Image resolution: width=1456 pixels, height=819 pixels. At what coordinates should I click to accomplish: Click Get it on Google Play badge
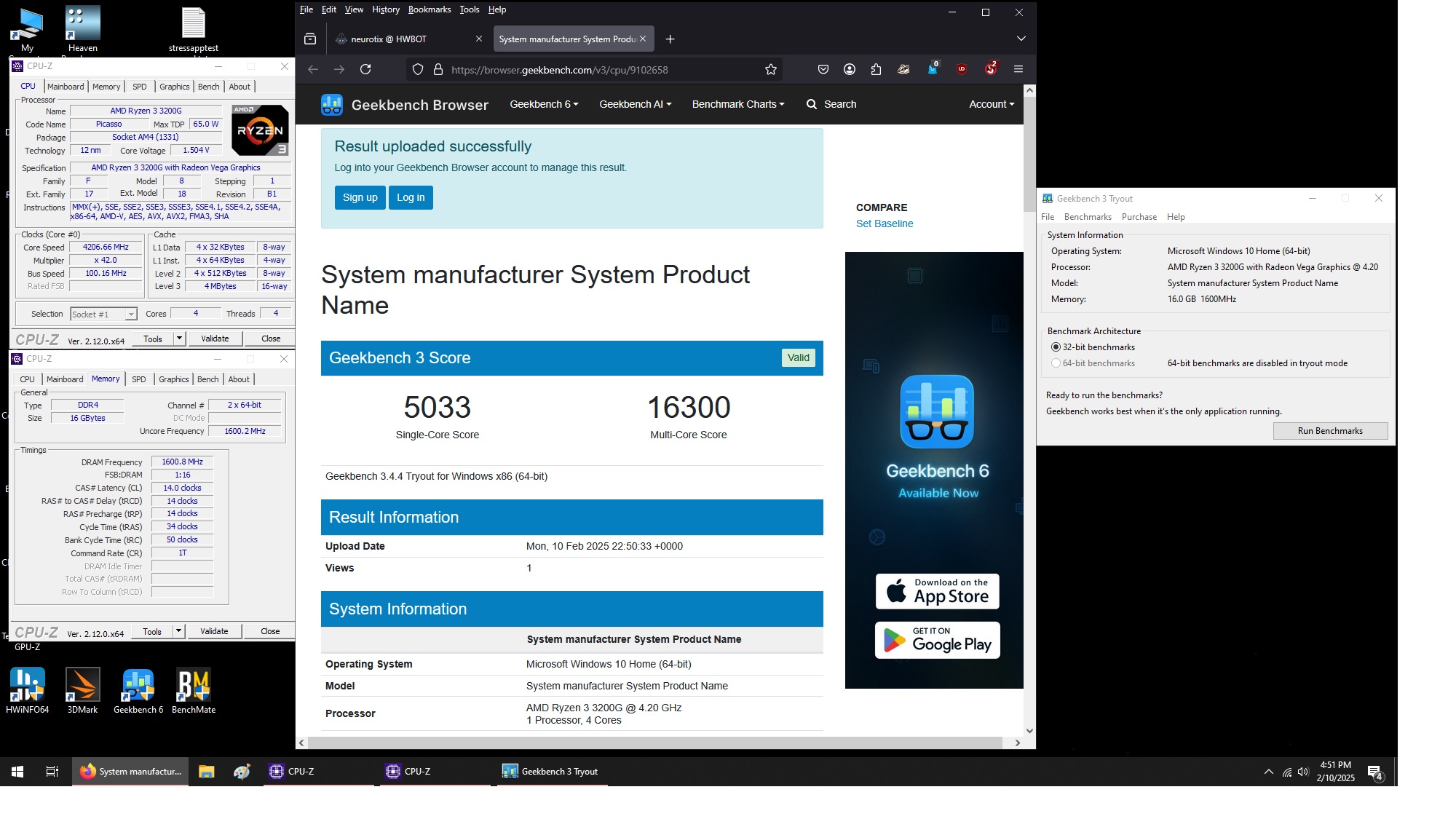937,640
